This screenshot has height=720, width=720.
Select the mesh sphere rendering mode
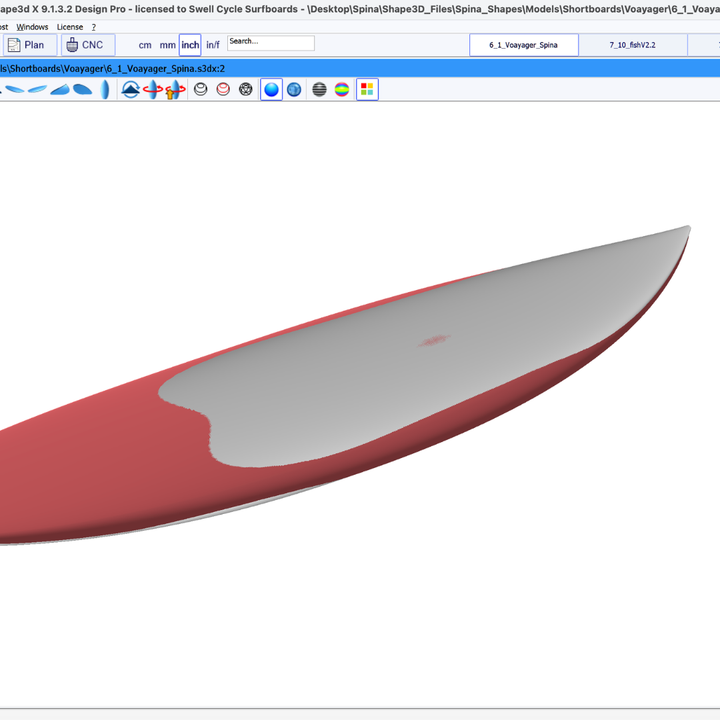246,89
